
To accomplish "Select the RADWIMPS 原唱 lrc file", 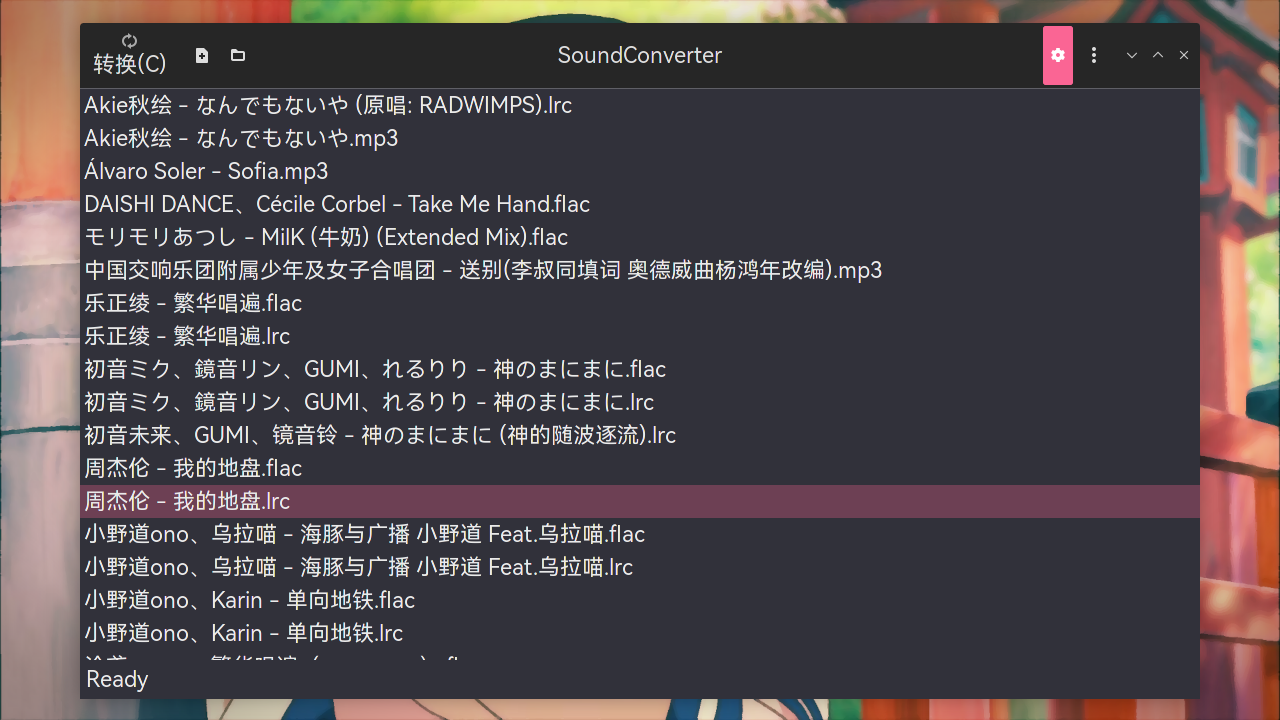I will click(x=328, y=104).
